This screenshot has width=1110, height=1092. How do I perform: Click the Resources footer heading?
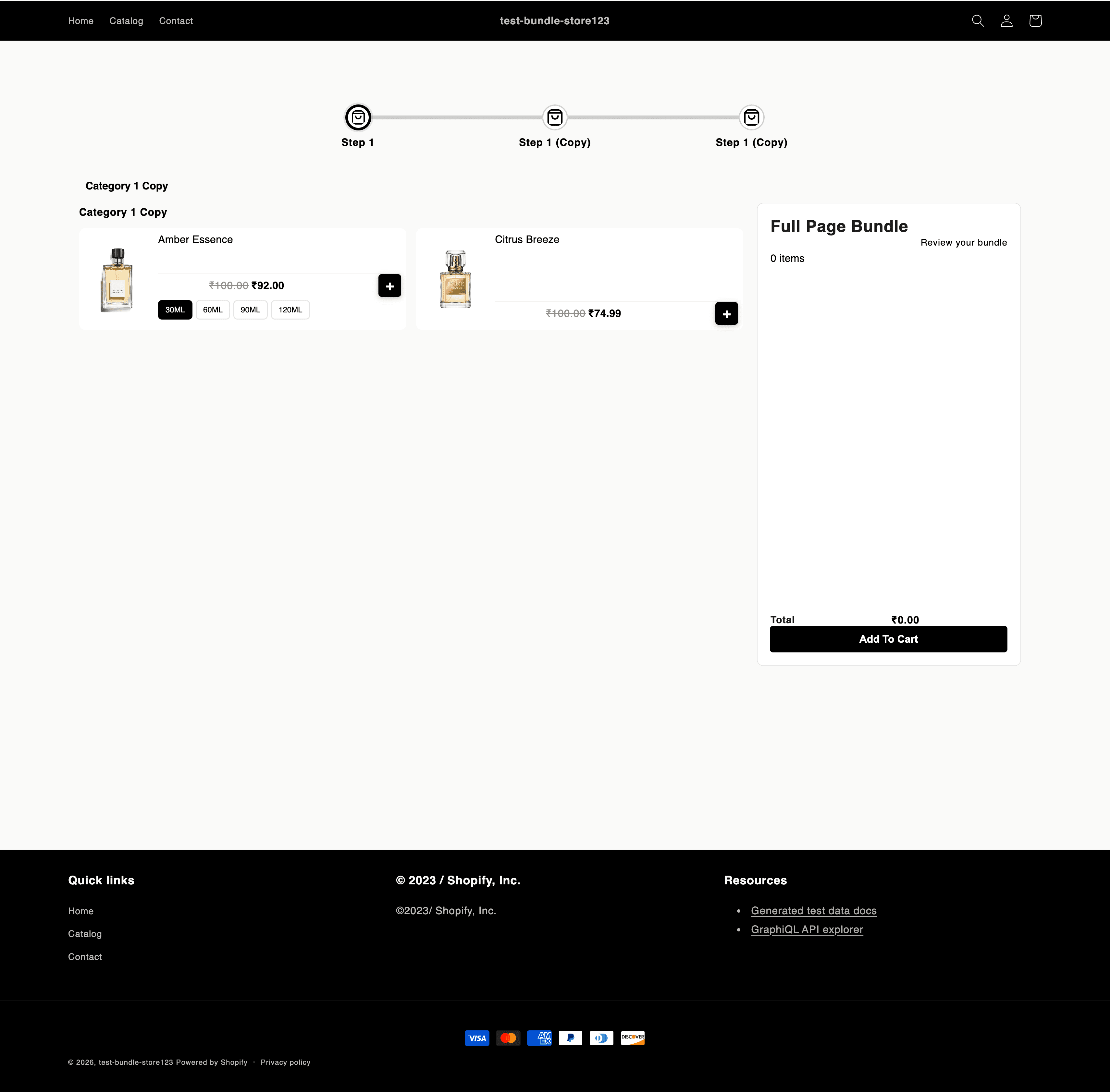[756, 880]
